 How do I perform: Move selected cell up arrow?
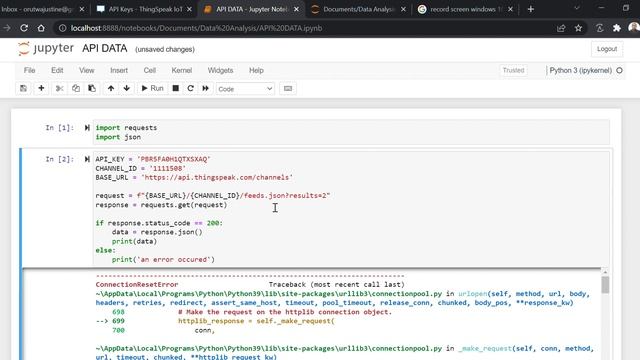111,89
